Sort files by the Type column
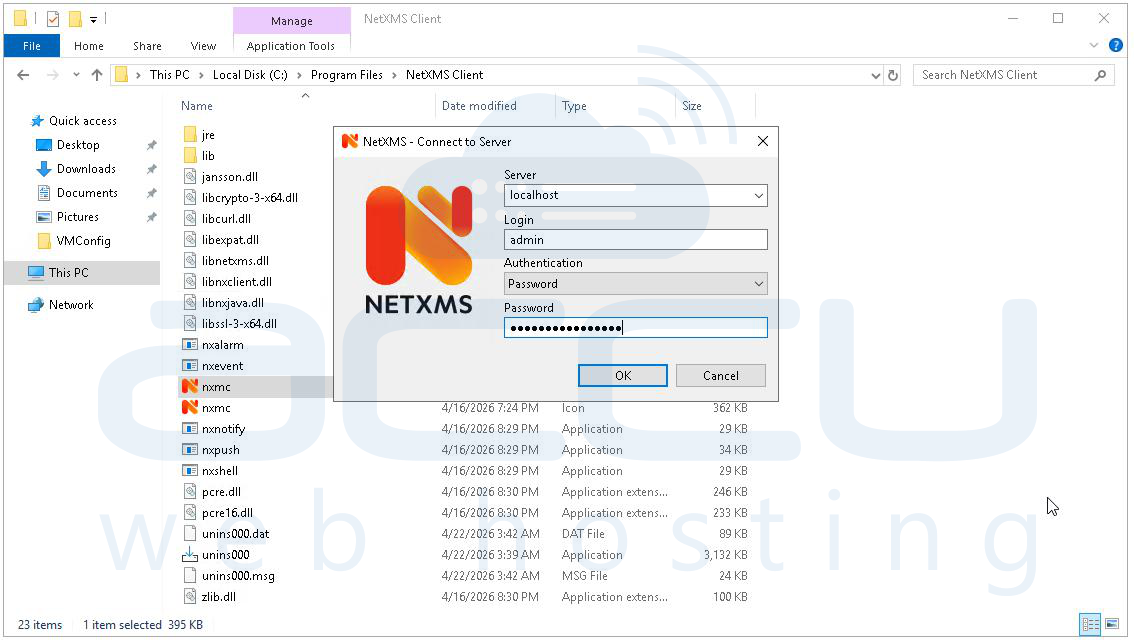The height and width of the screenshot is (640, 1134). [x=574, y=106]
